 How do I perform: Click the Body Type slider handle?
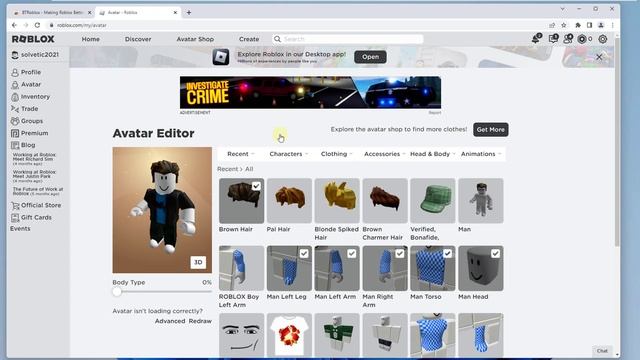[x=117, y=292]
